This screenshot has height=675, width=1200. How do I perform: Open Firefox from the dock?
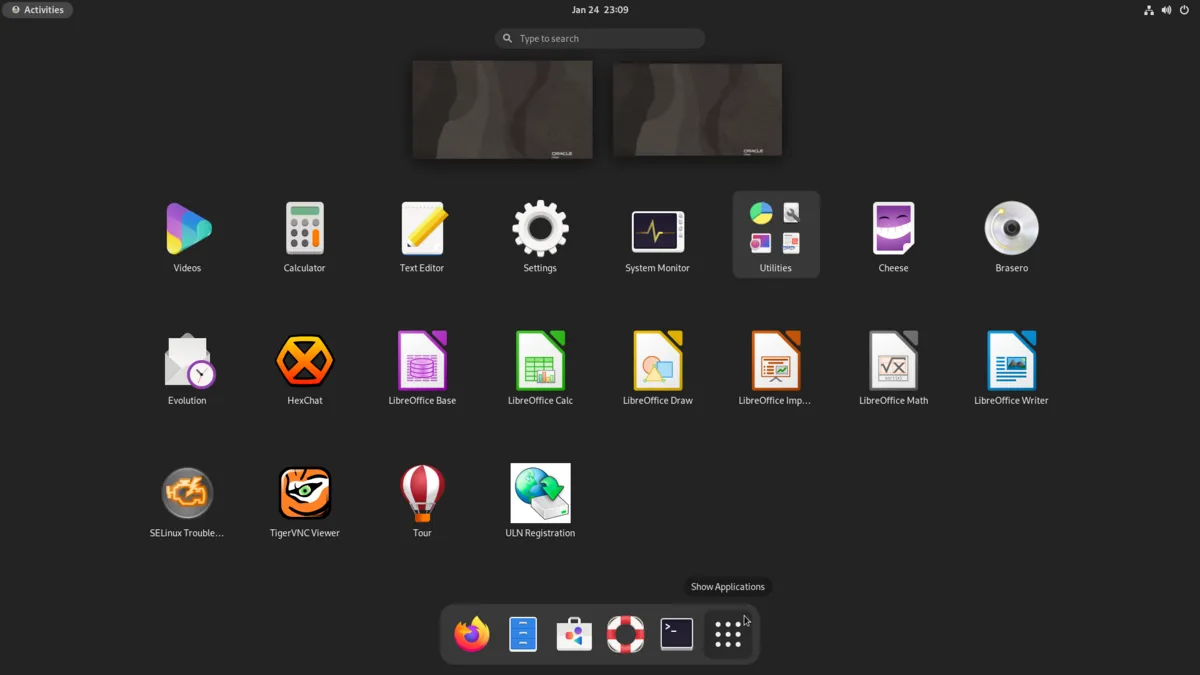(472, 634)
